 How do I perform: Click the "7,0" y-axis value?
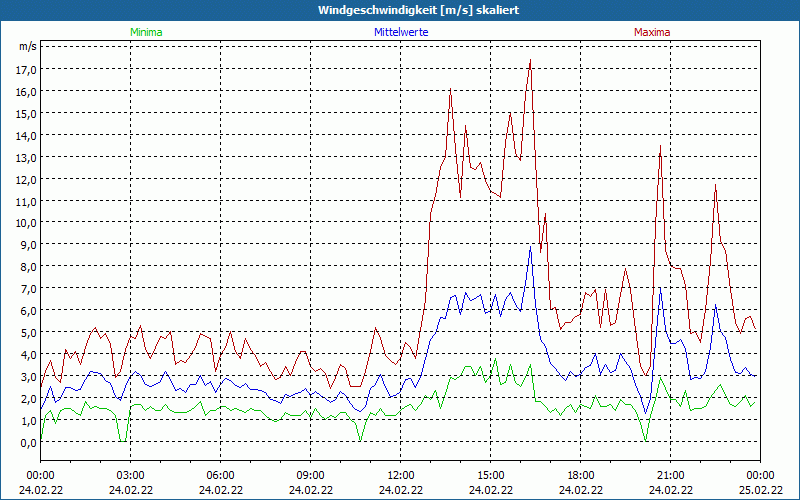pos(29,288)
